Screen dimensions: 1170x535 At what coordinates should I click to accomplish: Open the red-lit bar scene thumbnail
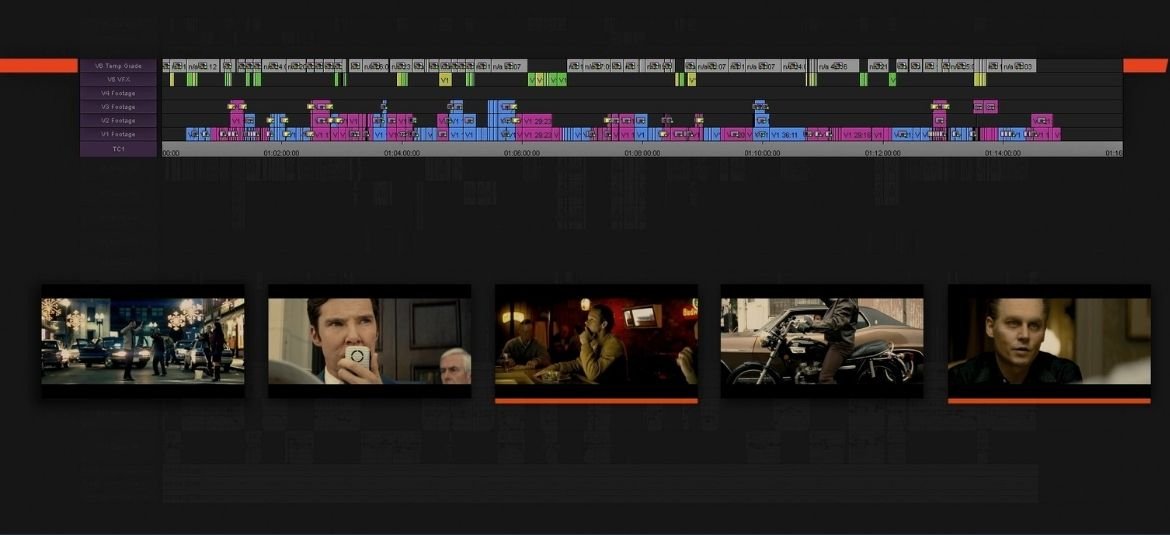pos(596,341)
